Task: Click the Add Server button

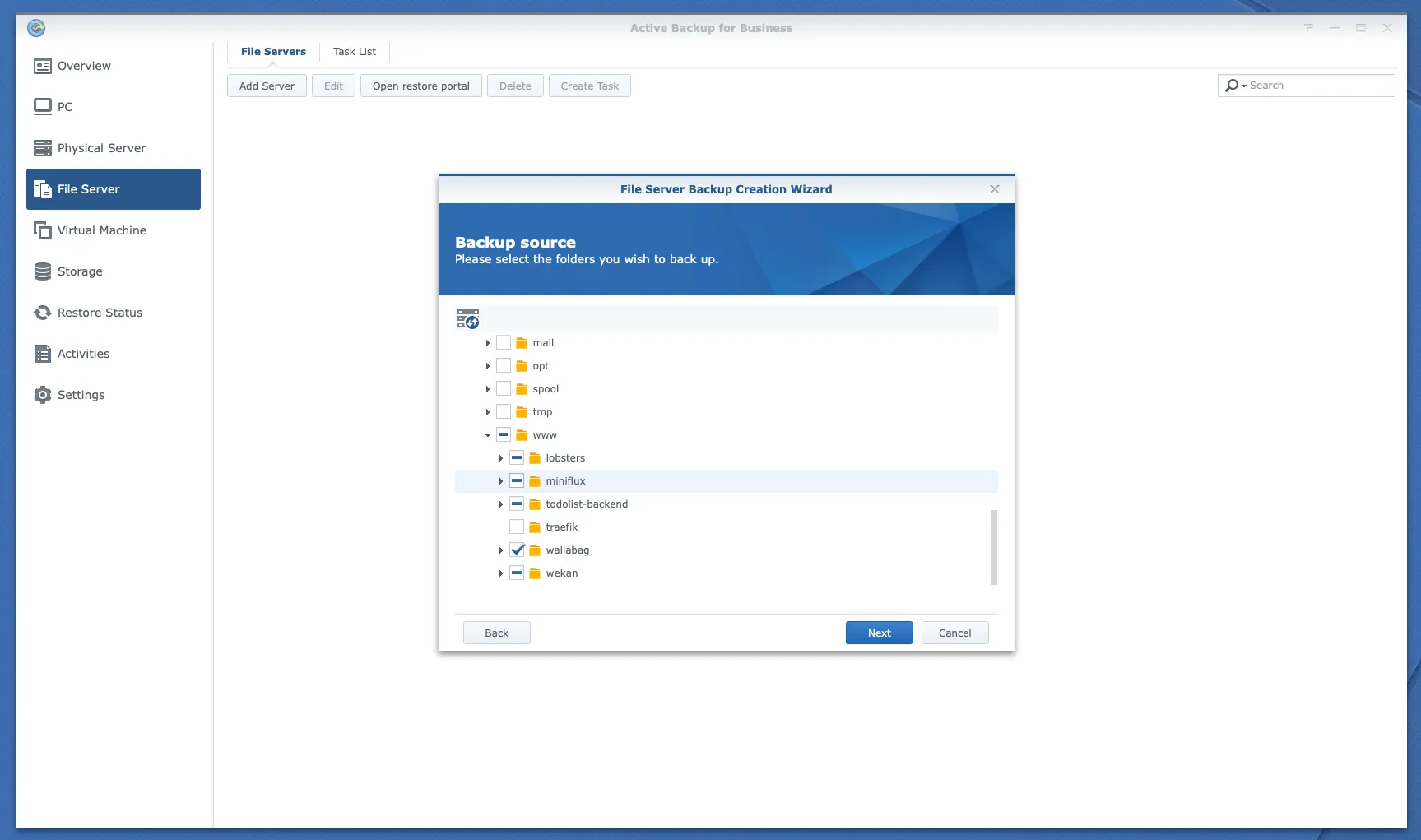Action: [x=267, y=86]
